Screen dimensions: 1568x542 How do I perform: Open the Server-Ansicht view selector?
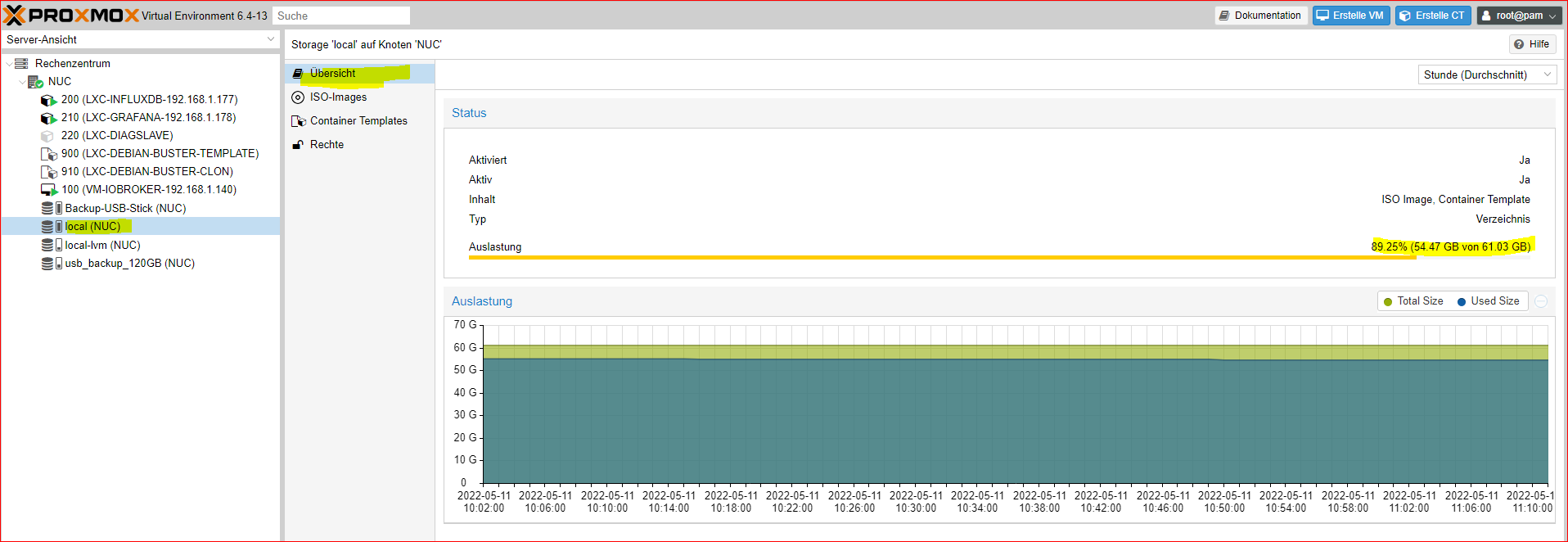point(140,39)
